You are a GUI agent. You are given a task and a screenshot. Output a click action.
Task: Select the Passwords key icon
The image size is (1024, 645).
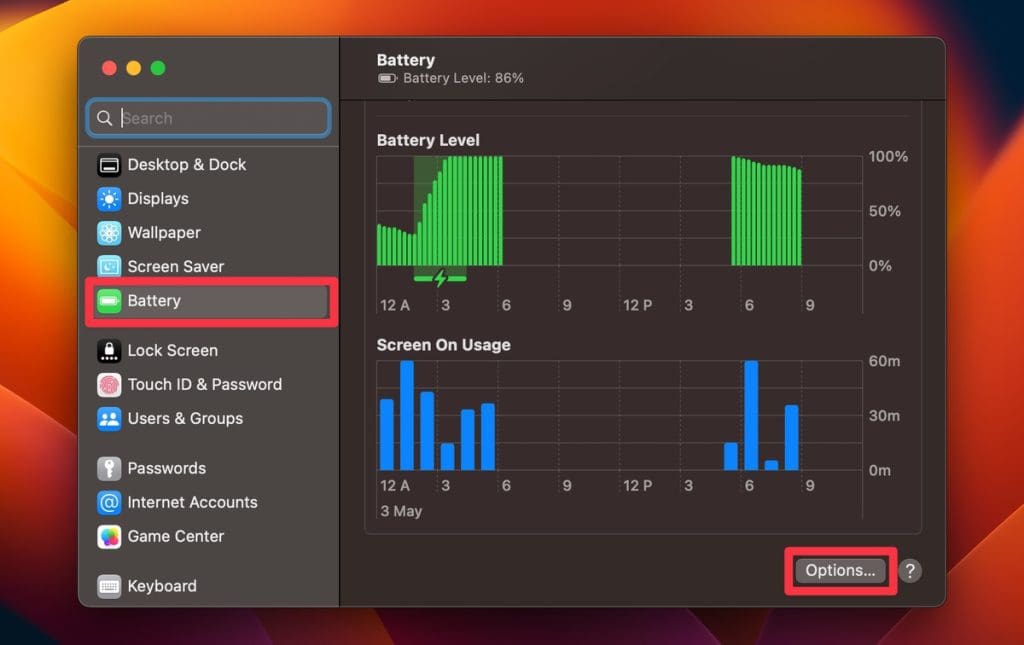coord(109,469)
